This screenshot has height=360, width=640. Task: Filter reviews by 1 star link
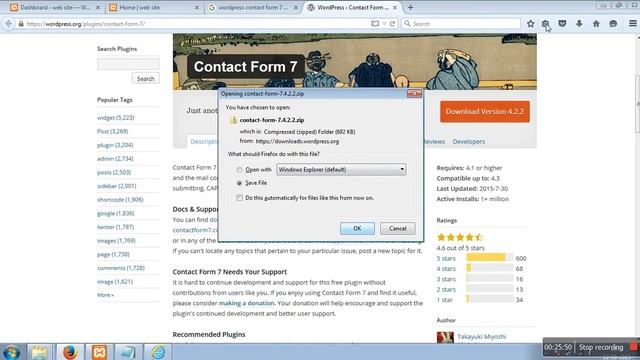(x=444, y=300)
